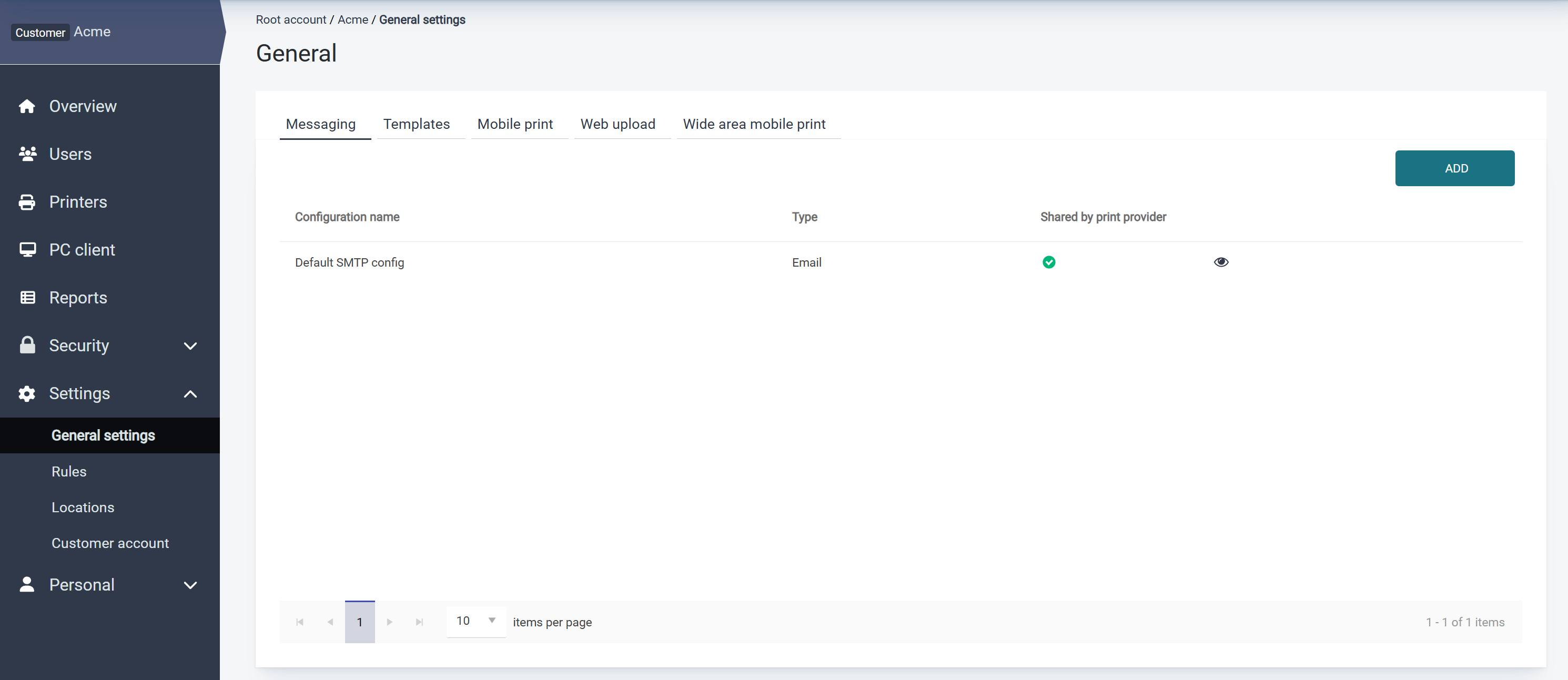Click the Overview home icon
Screen dimensions: 1568x680
pyautogui.click(x=27, y=106)
